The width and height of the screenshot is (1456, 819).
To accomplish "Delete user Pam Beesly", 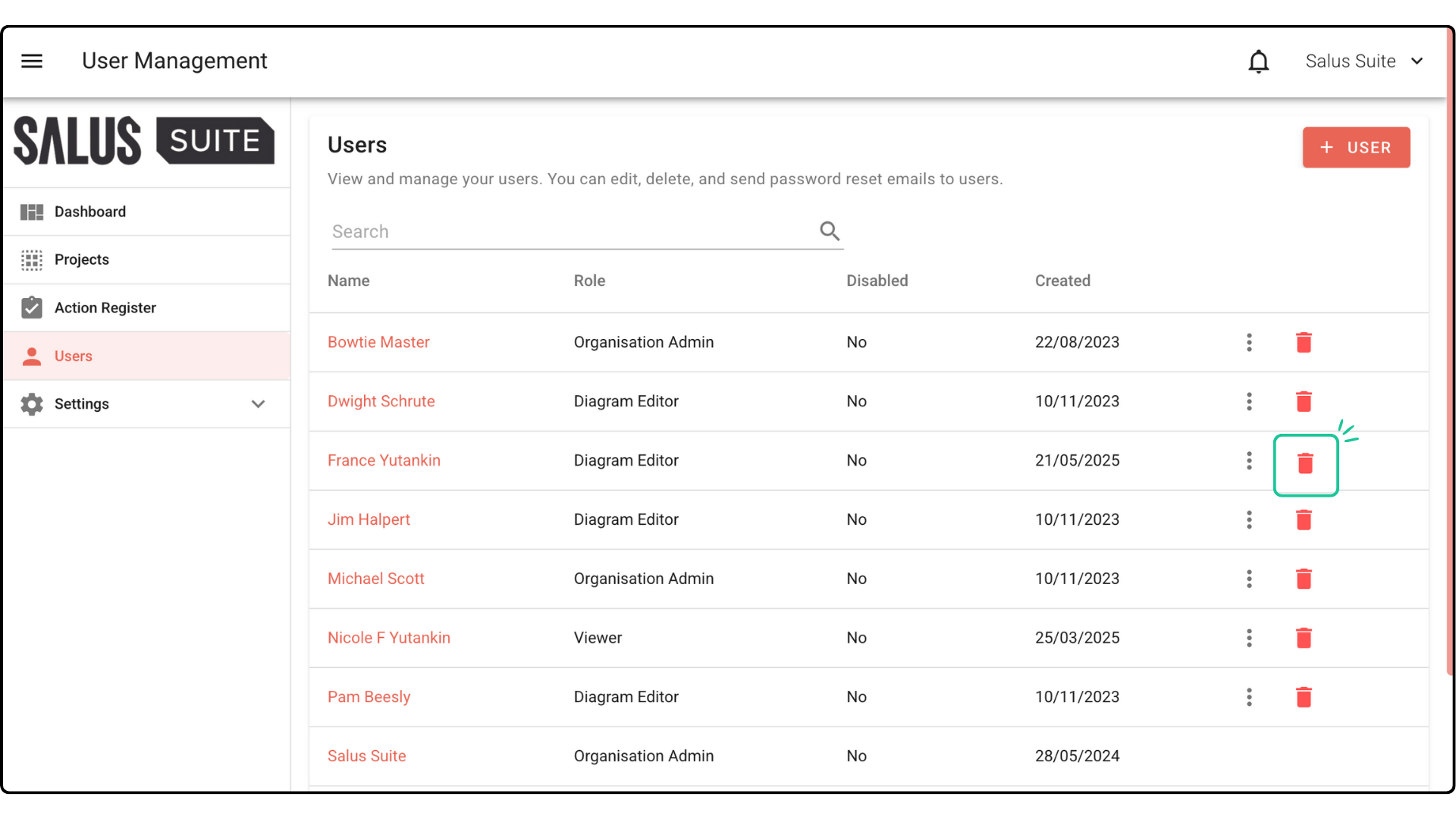I will (x=1304, y=697).
